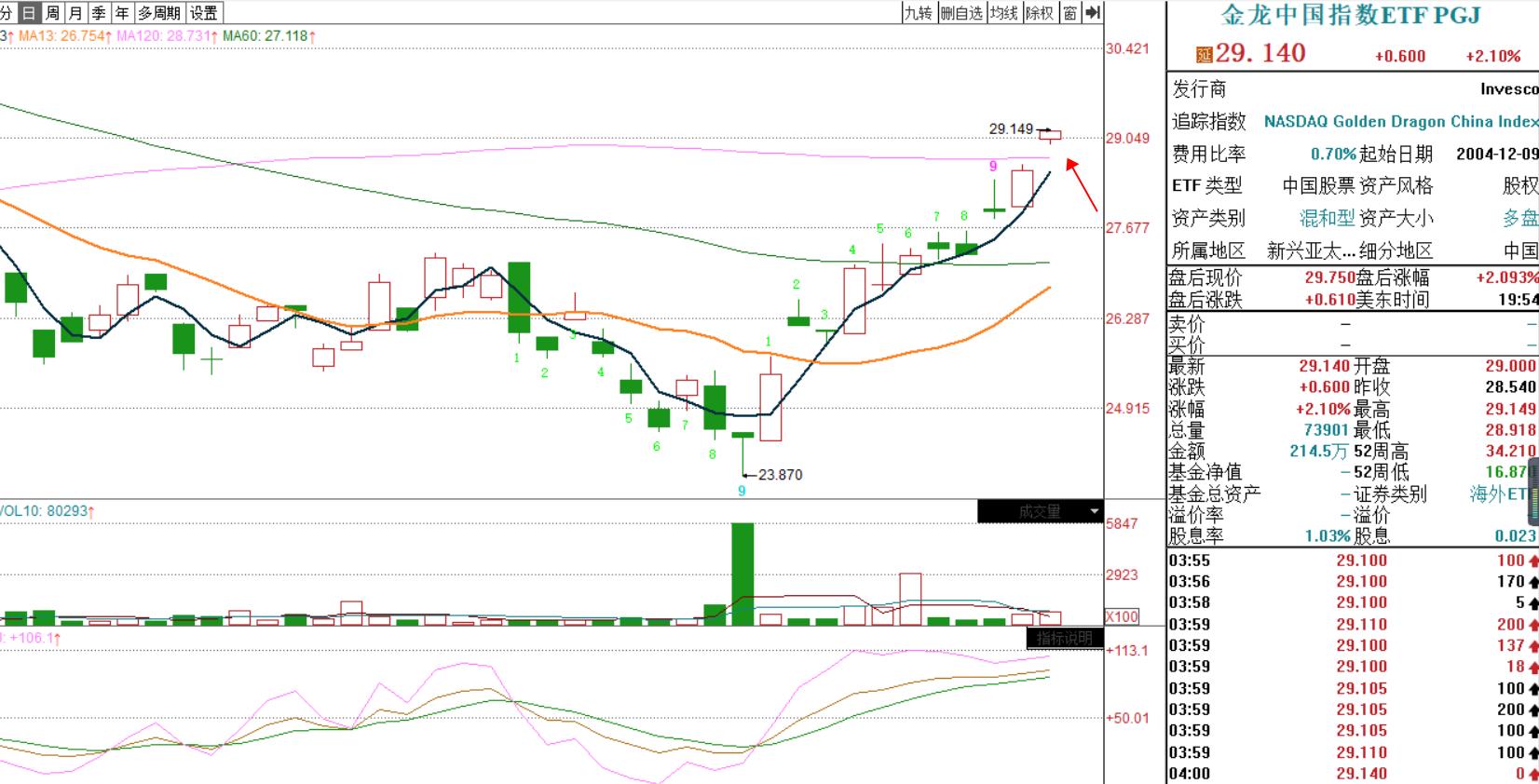The image size is (1539, 784).
Task: Click the 03:55 trade tick row
Action: (x=1353, y=561)
